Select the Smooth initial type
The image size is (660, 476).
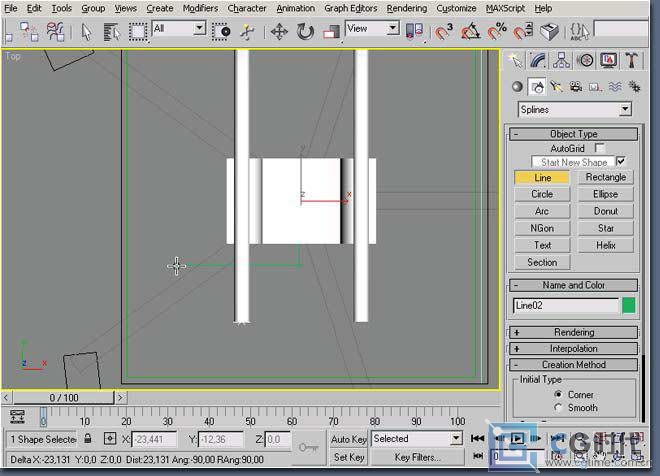point(558,407)
